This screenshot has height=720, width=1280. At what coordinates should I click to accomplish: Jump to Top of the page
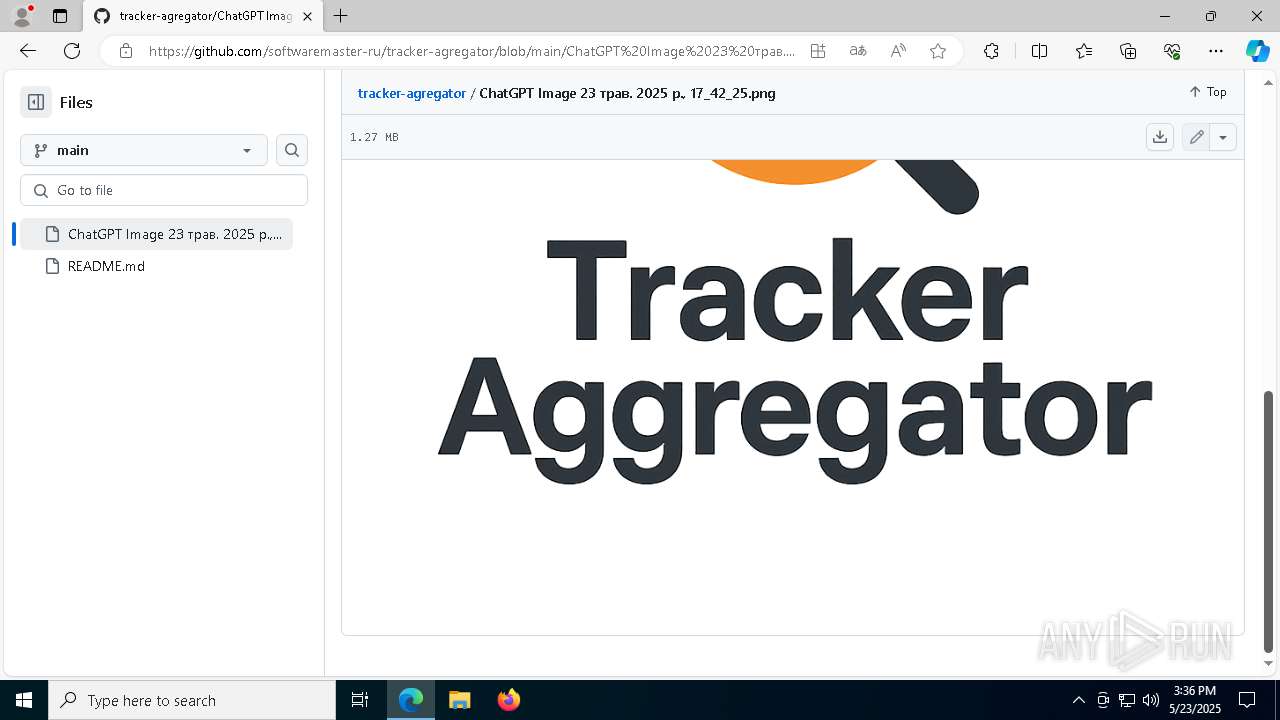click(1207, 92)
